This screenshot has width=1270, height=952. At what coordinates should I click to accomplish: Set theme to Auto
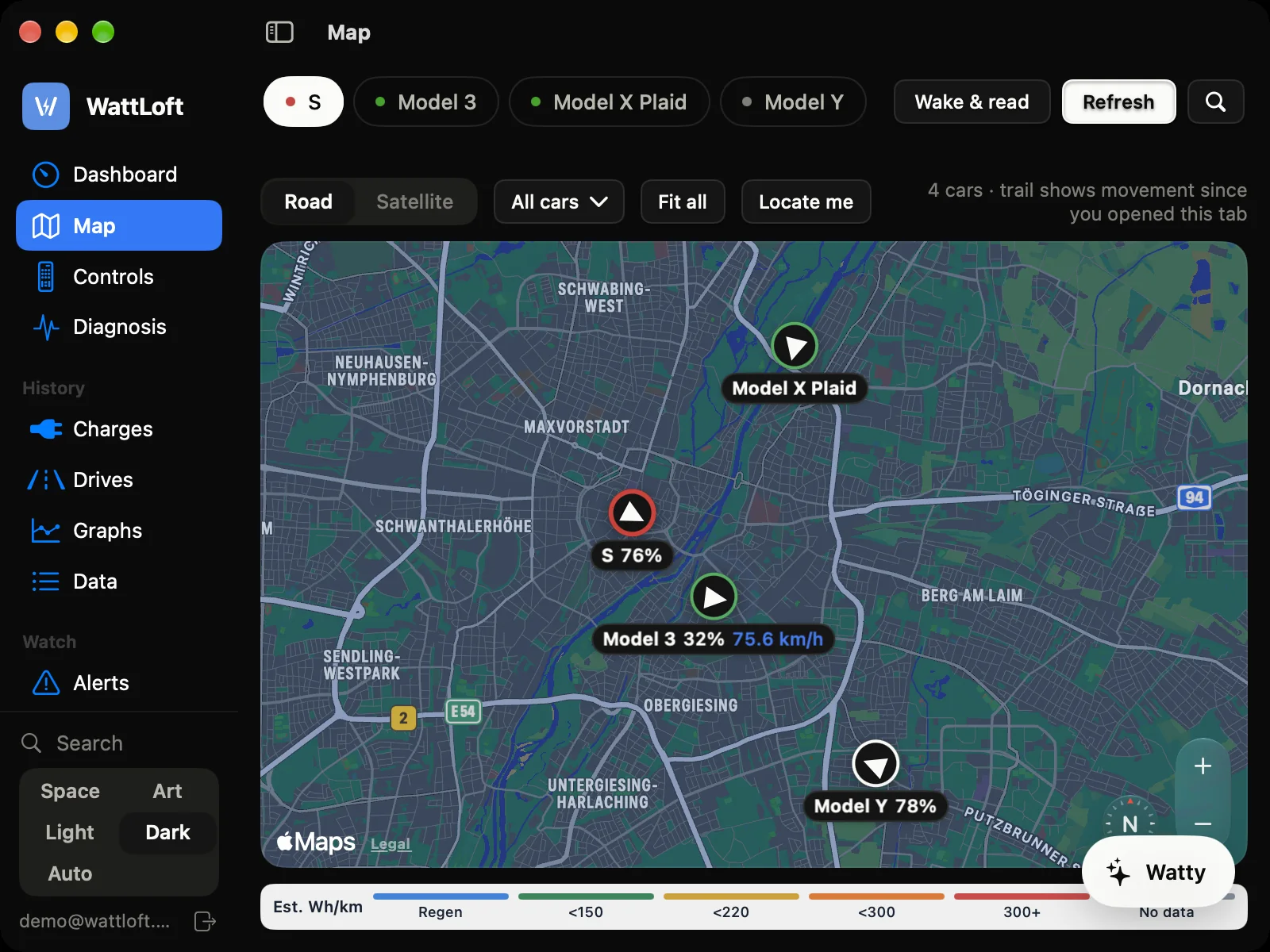pyautogui.click(x=70, y=873)
